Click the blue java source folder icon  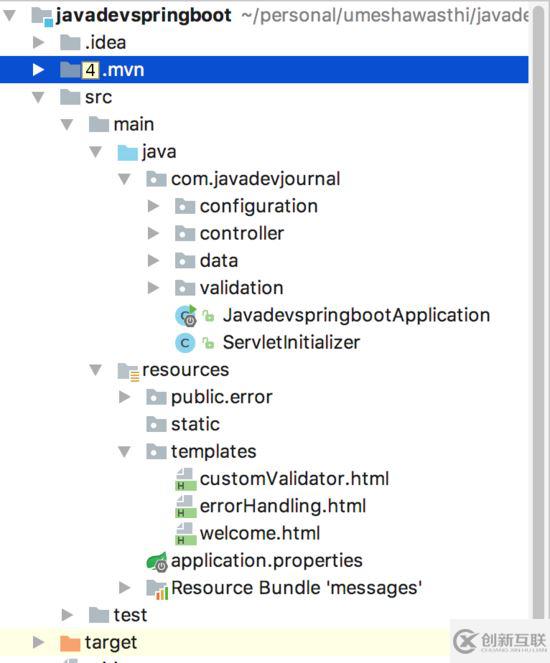127,152
